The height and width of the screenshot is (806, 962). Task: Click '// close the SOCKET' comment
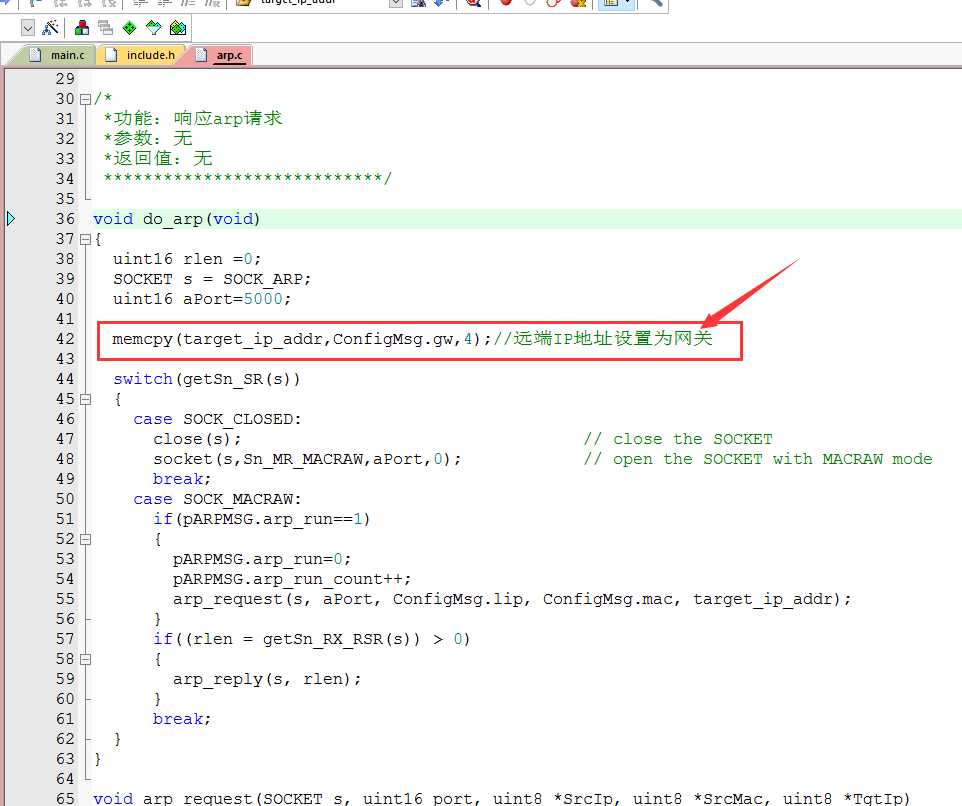point(678,439)
